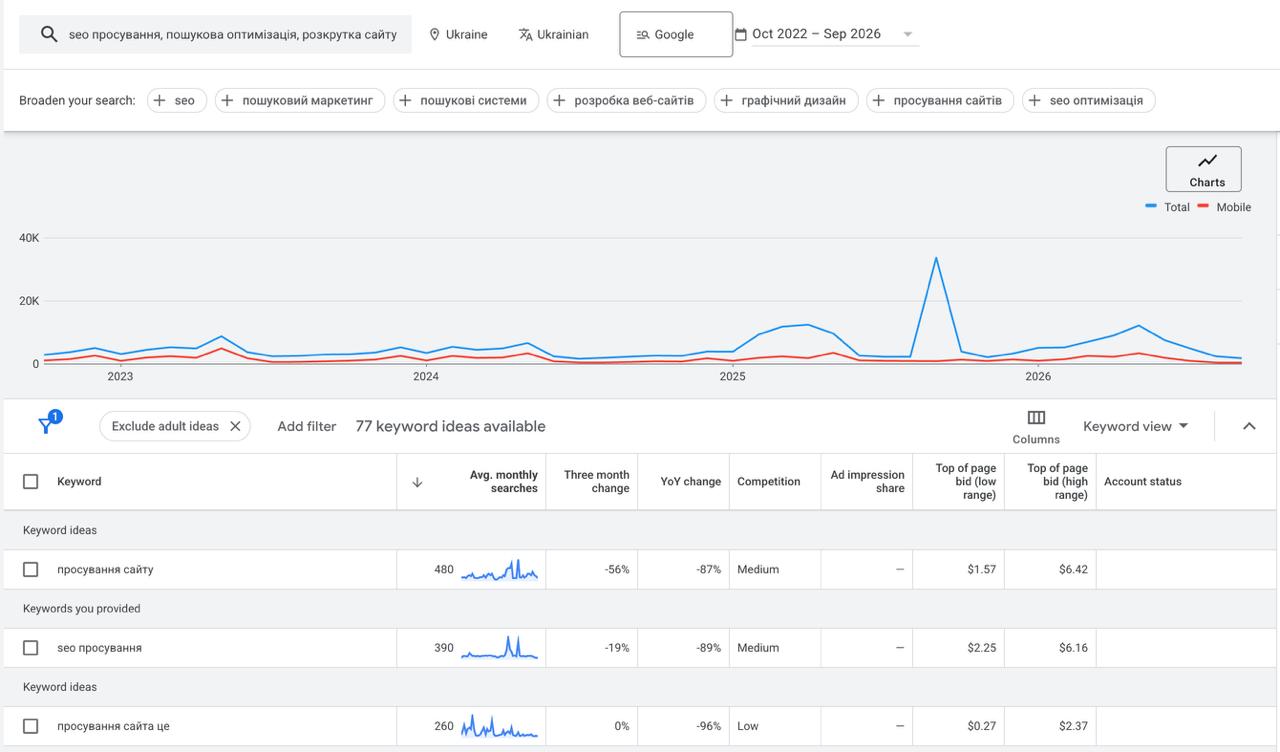Image resolution: width=1280 pixels, height=752 pixels.
Task: Click the Ad impression share header
Action: point(867,482)
